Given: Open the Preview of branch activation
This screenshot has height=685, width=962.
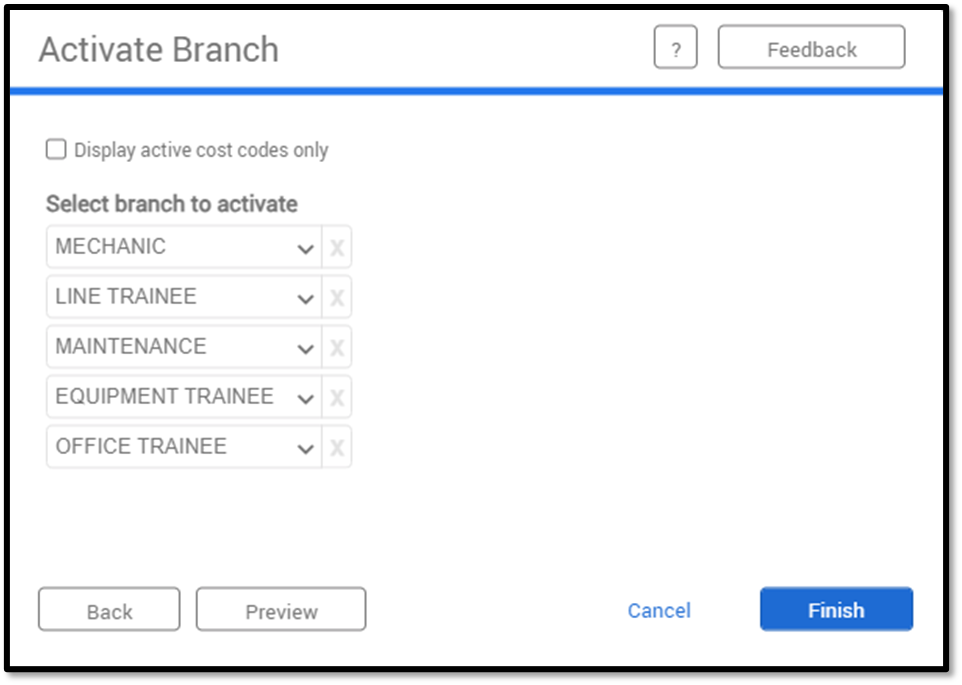Looking at the screenshot, I should pyautogui.click(x=280, y=609).
